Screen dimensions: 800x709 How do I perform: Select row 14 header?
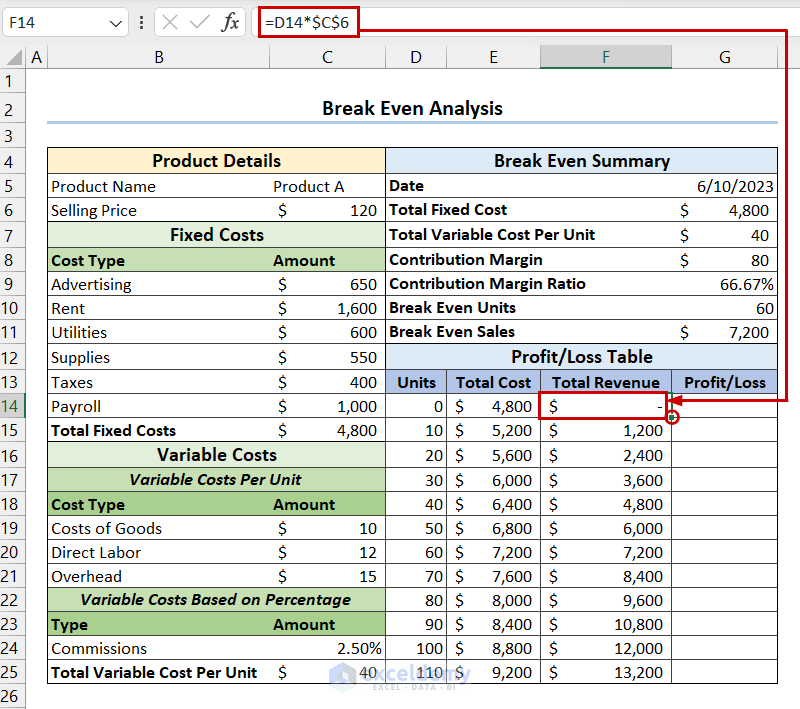[x=13, y=406]
